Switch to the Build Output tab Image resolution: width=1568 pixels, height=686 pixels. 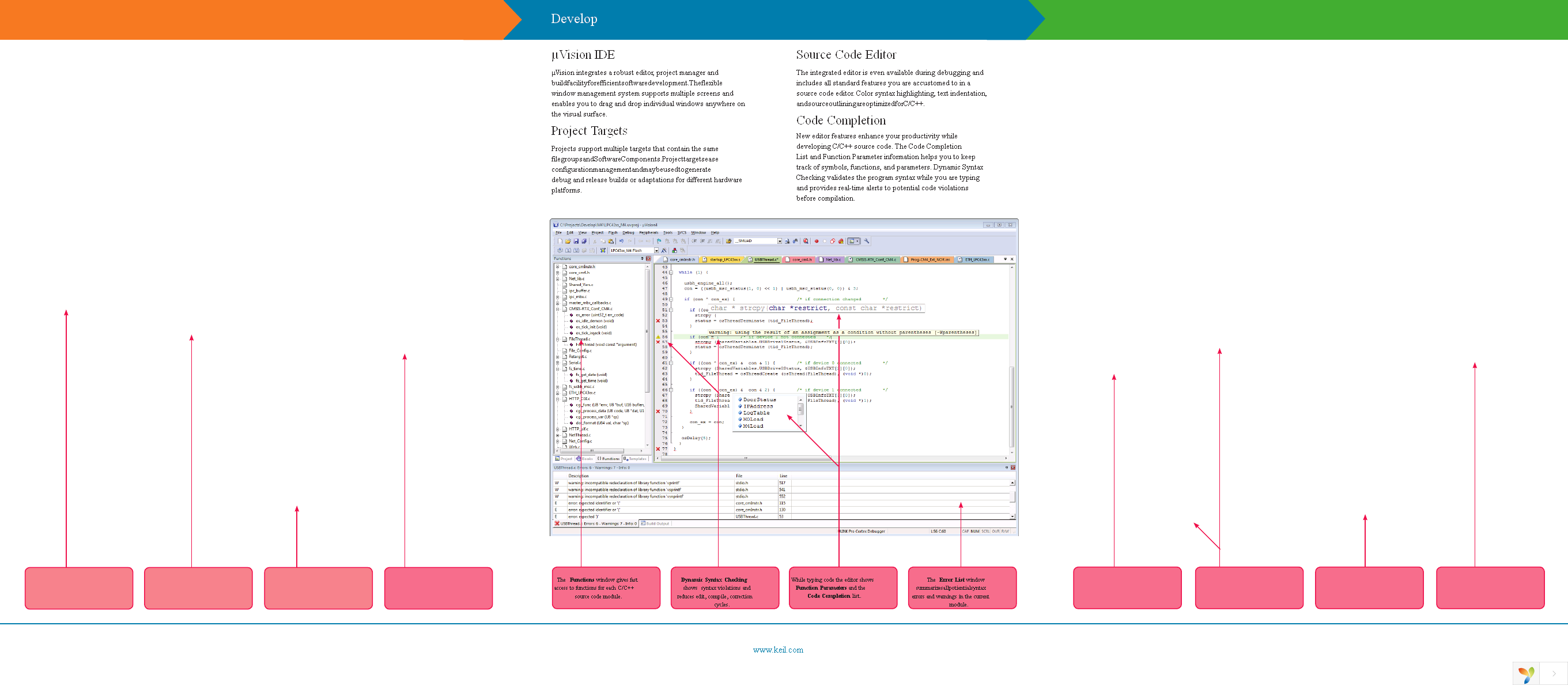tap(655, 523)
